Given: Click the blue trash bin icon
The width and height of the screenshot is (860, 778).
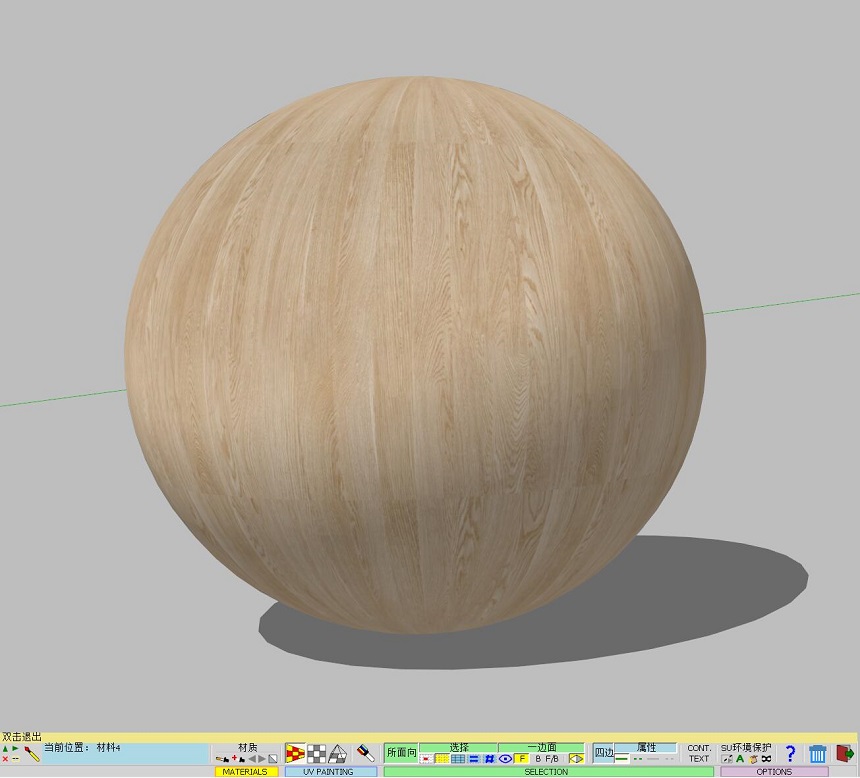Looking at the screenshot, I should 817,754.
